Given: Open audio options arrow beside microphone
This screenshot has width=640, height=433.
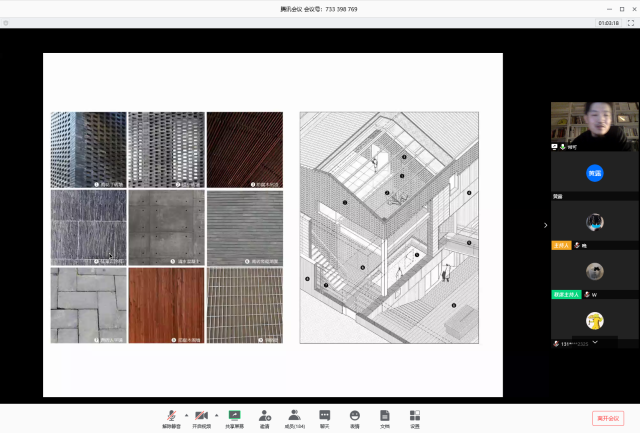Looking at the screenshot, I should point(186,413).
